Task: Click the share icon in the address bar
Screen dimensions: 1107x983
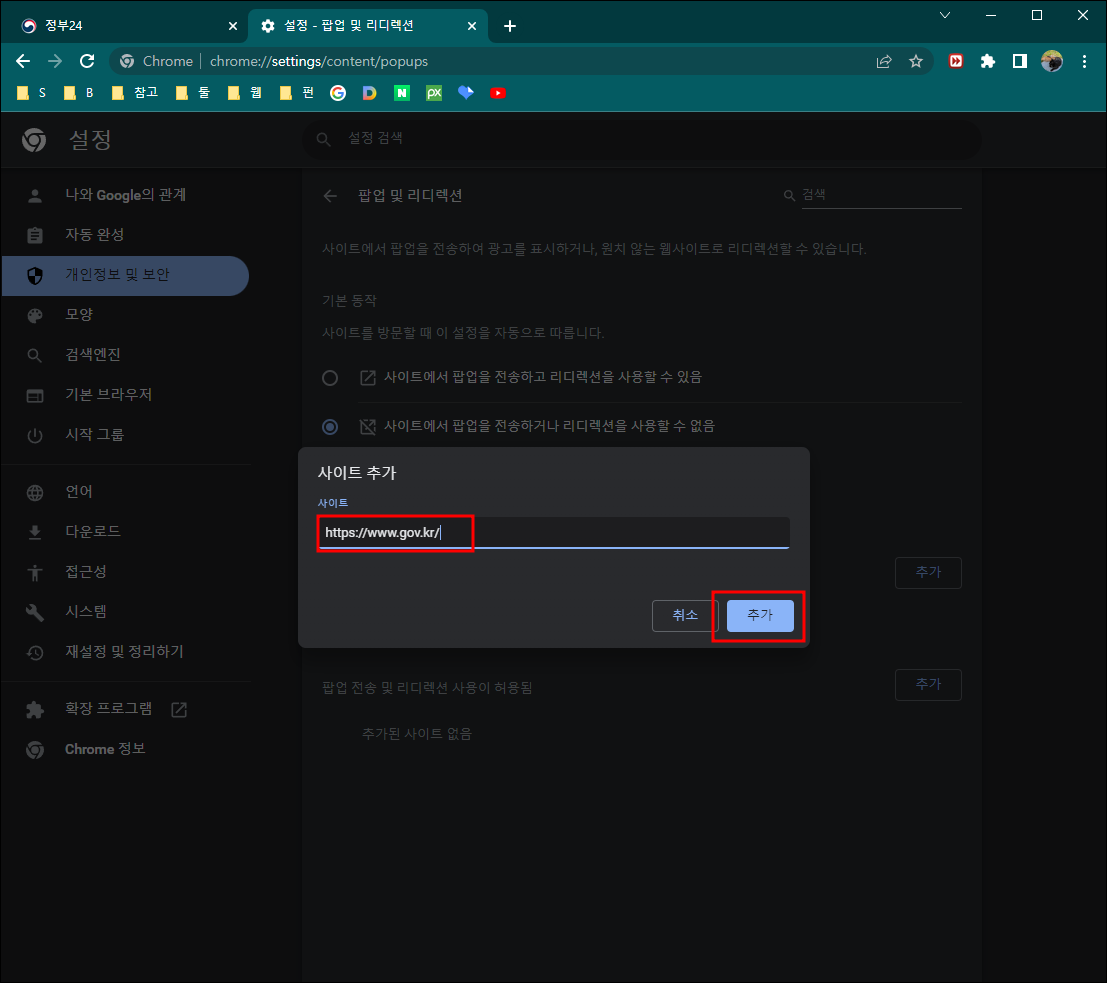Action: tap(884, 61)
